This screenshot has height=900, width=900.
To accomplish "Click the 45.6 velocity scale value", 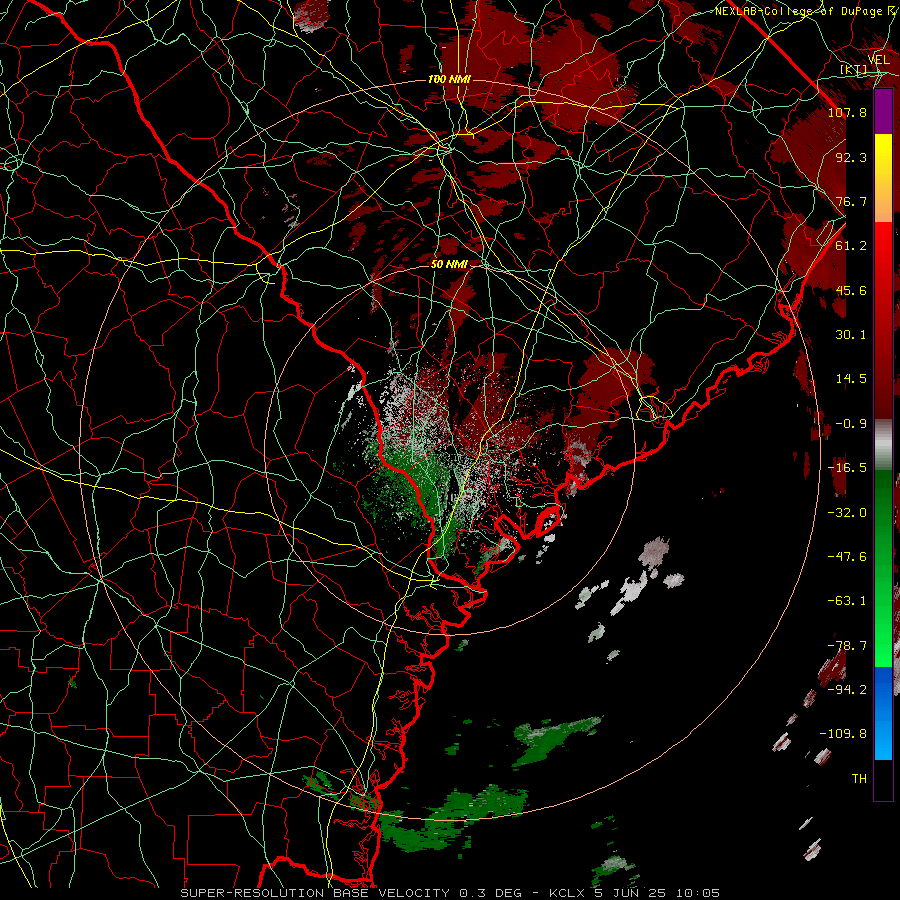I will (851, 290).
